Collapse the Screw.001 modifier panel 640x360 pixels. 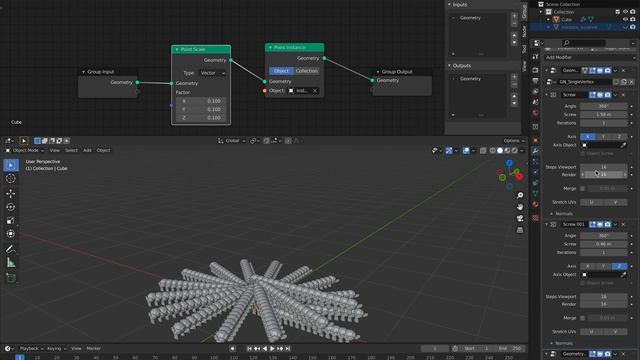tap(547, 224)
